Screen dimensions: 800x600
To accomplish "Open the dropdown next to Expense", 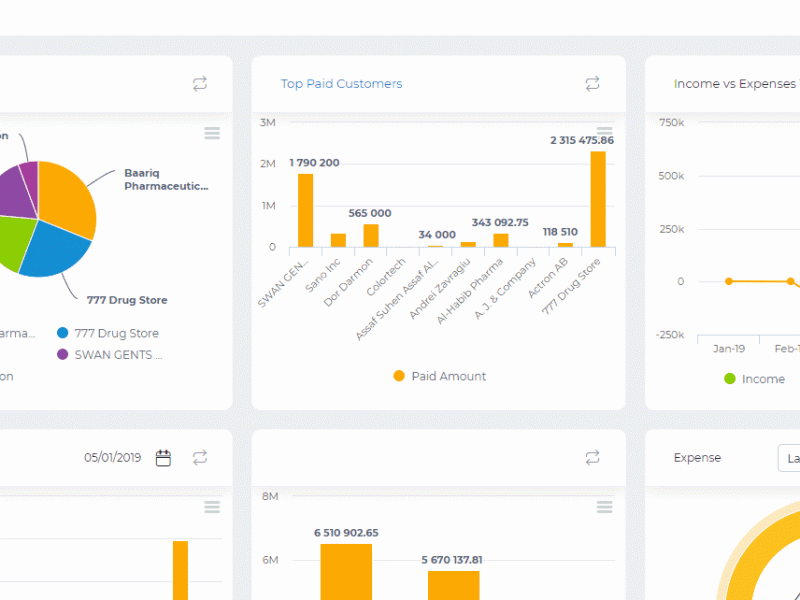I will [x=789, y=458].
